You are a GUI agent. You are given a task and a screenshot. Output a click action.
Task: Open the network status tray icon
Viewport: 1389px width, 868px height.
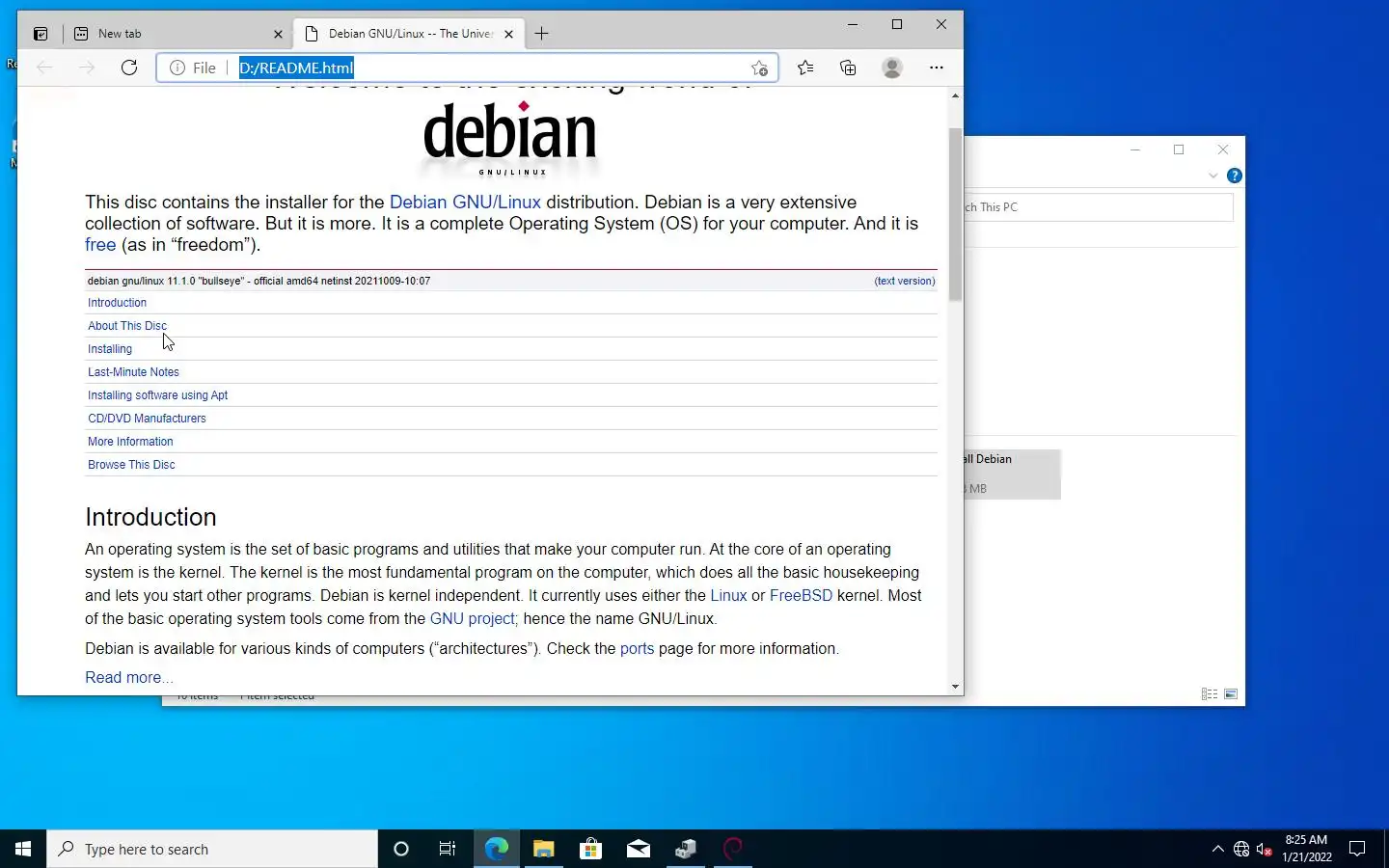(1241, 849)
